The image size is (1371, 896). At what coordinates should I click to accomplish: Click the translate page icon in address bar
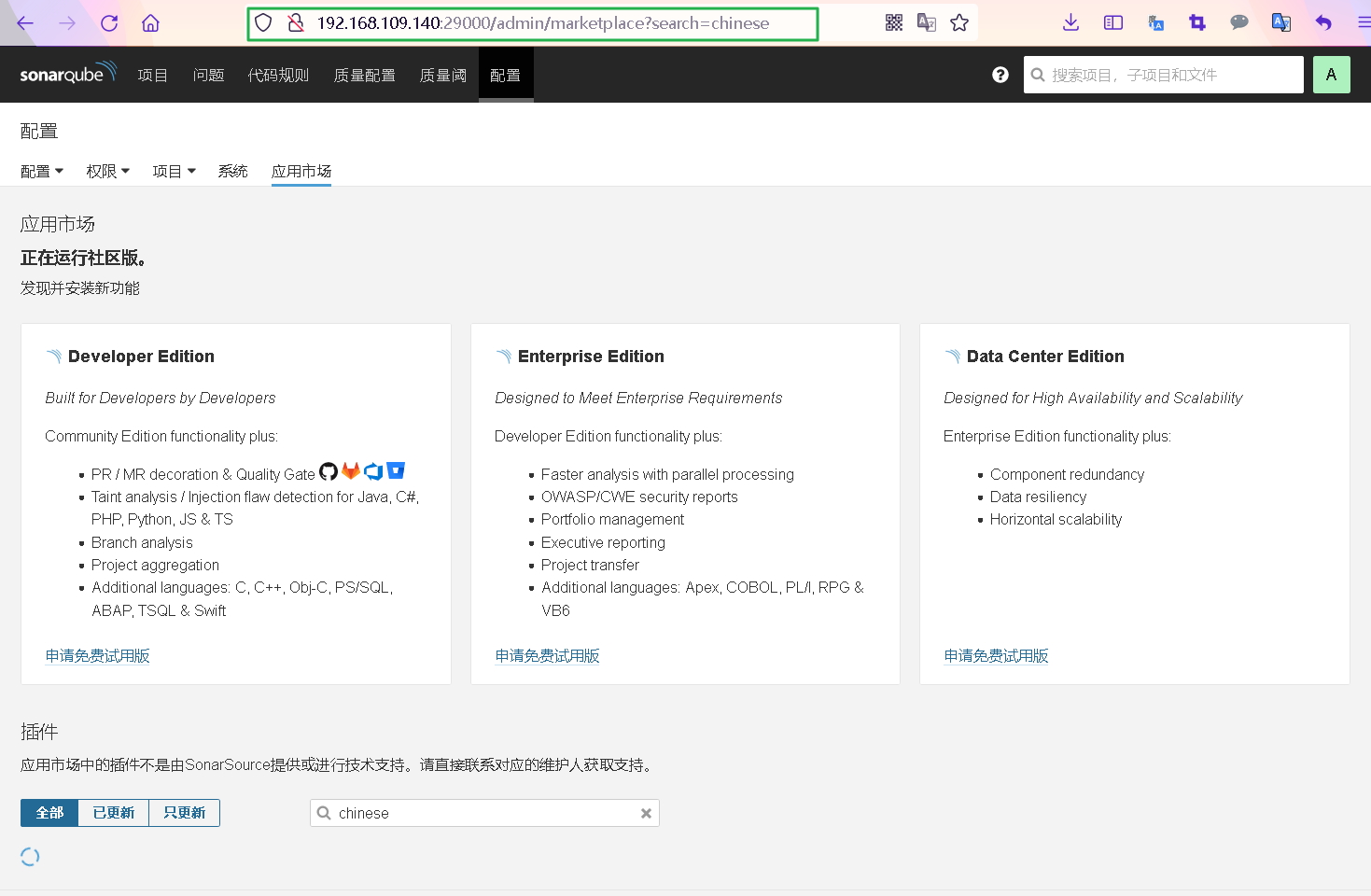point(927,23)
